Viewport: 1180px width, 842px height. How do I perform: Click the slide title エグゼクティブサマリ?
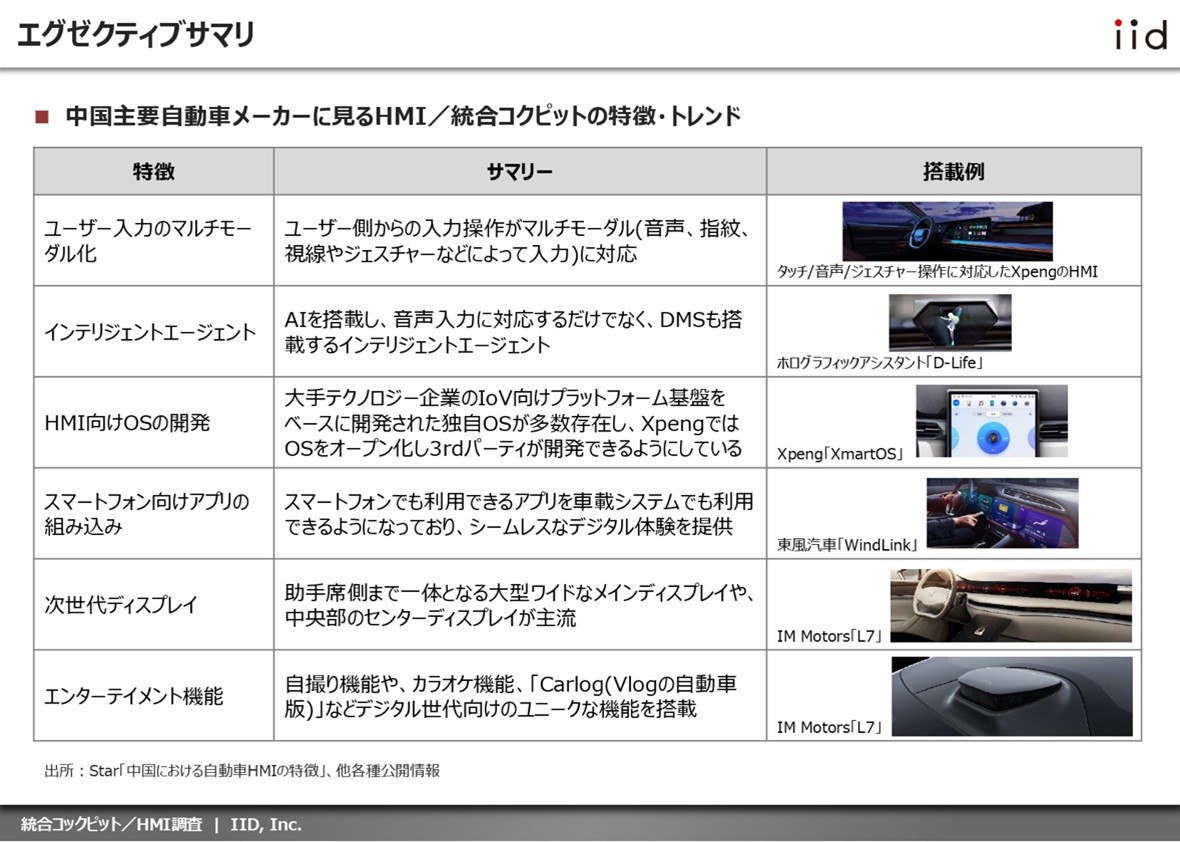point(136,35)
